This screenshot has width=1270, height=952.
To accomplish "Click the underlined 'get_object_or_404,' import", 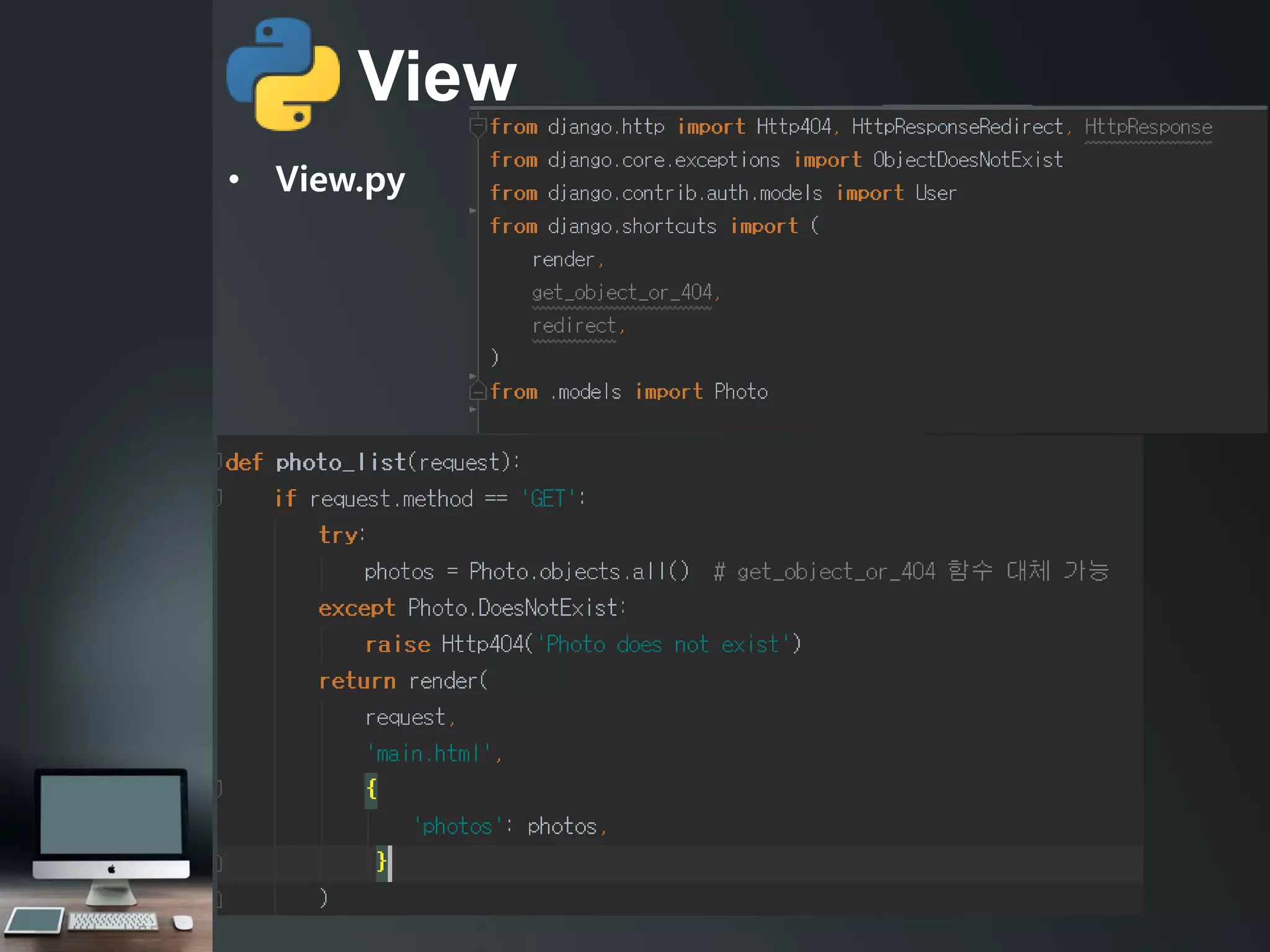I will [x=626, y=292].
